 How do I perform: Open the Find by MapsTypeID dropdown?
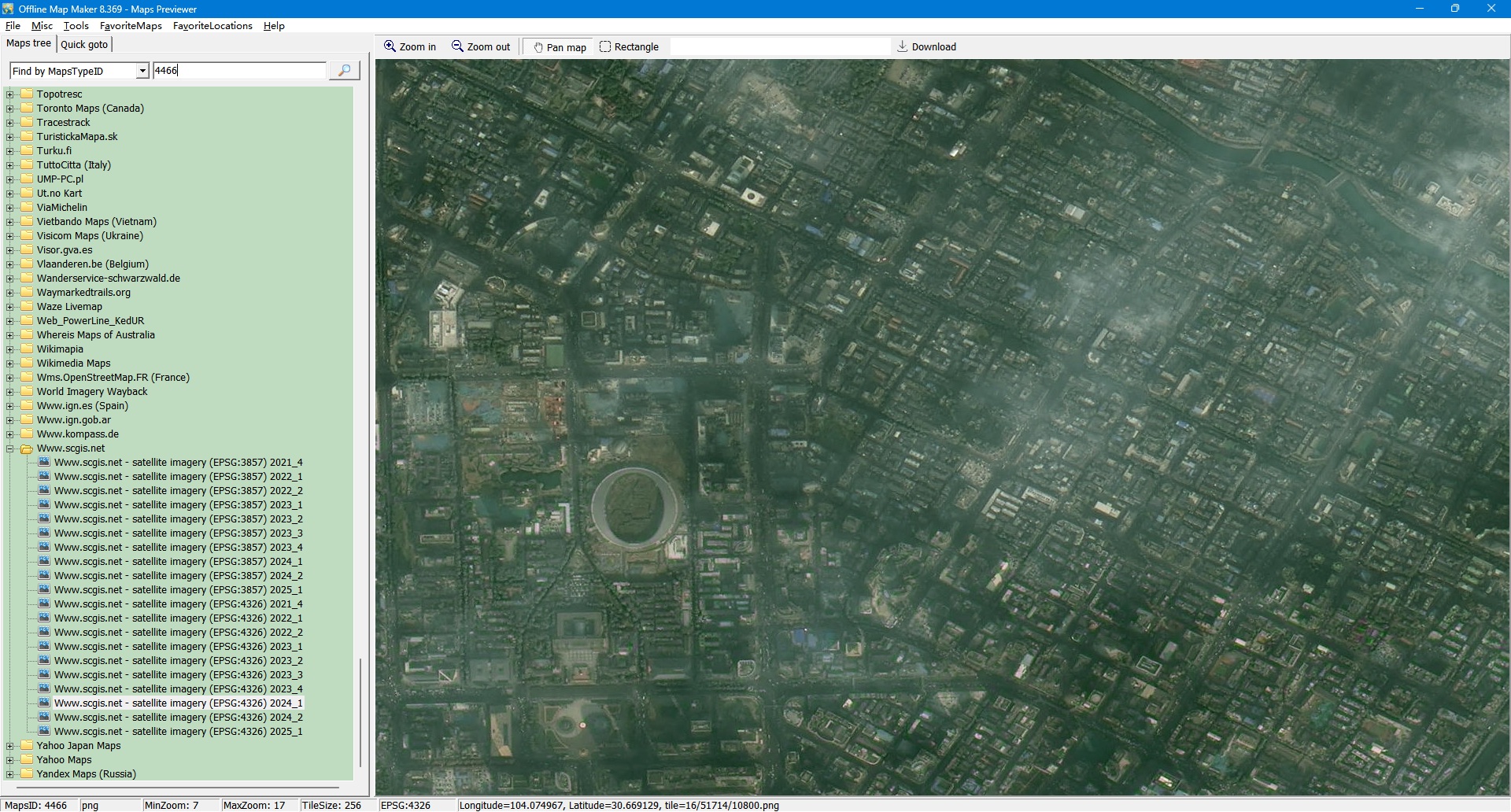tap(142, 71)
